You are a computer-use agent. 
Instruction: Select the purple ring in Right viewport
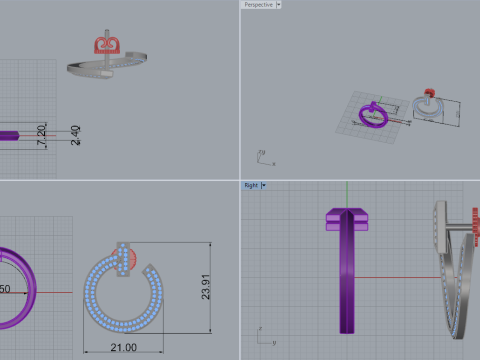(x=347, y=270)
